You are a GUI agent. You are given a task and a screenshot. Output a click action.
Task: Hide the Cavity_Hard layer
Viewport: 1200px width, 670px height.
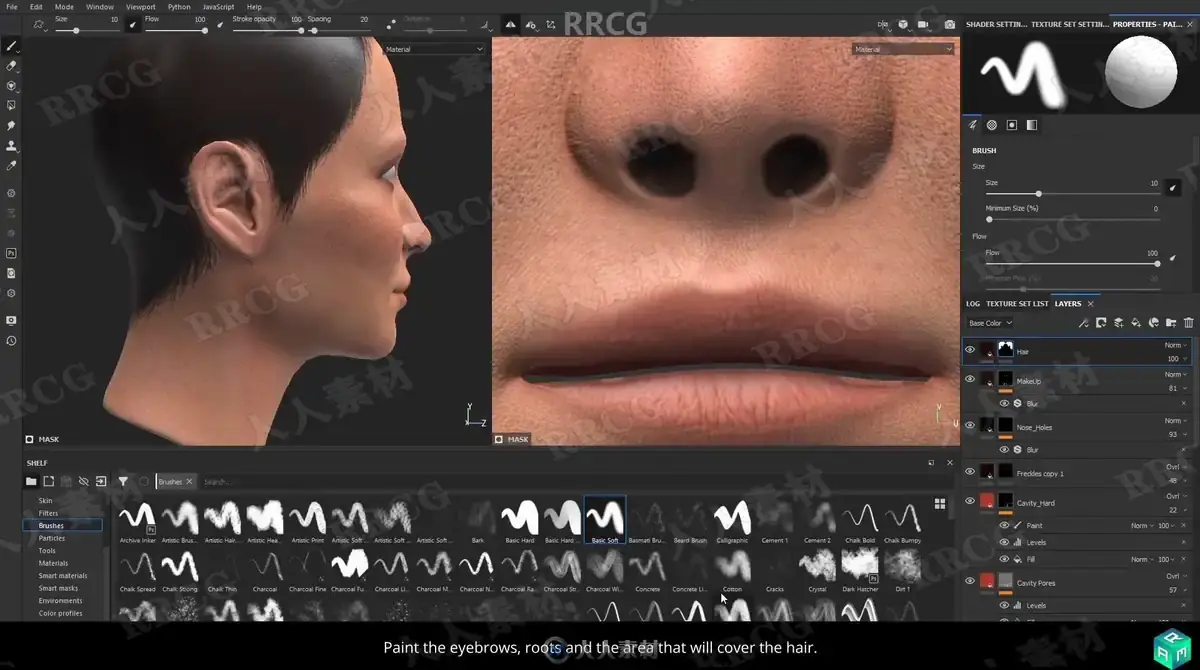point(970,501)
